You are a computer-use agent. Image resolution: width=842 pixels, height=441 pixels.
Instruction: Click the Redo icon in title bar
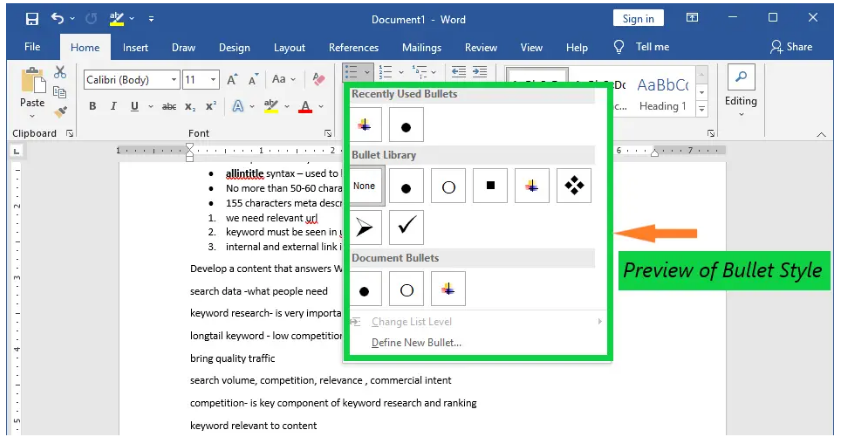[x=91, y=19]
